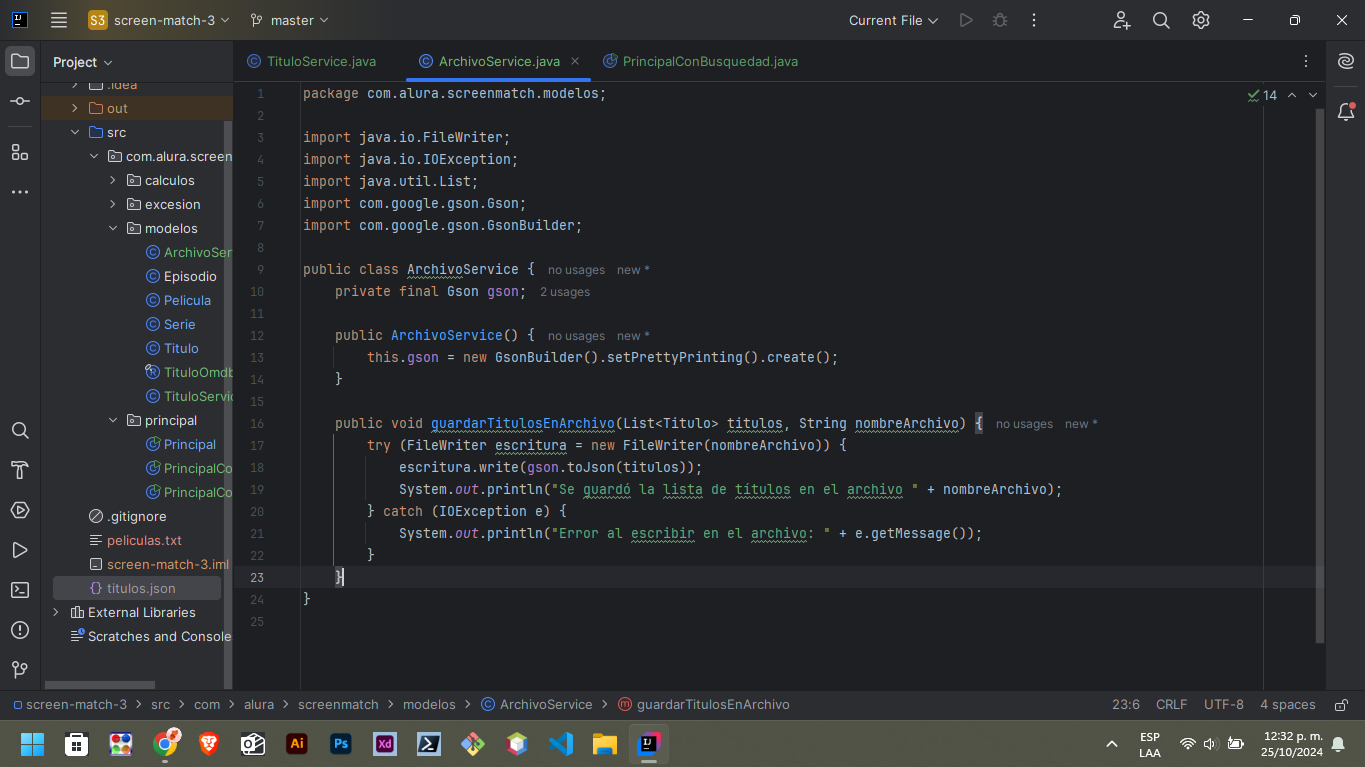This screenshot has height=767, width=1365.
Task: Click the UTF-8 encoding widget
Action: [1224, 704]
